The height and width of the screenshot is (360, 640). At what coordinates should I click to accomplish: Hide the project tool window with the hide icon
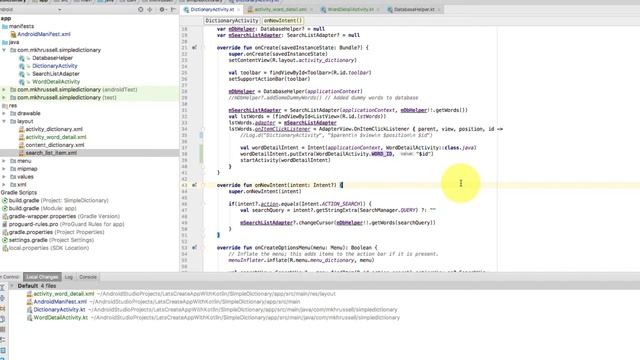click(173, 9)
